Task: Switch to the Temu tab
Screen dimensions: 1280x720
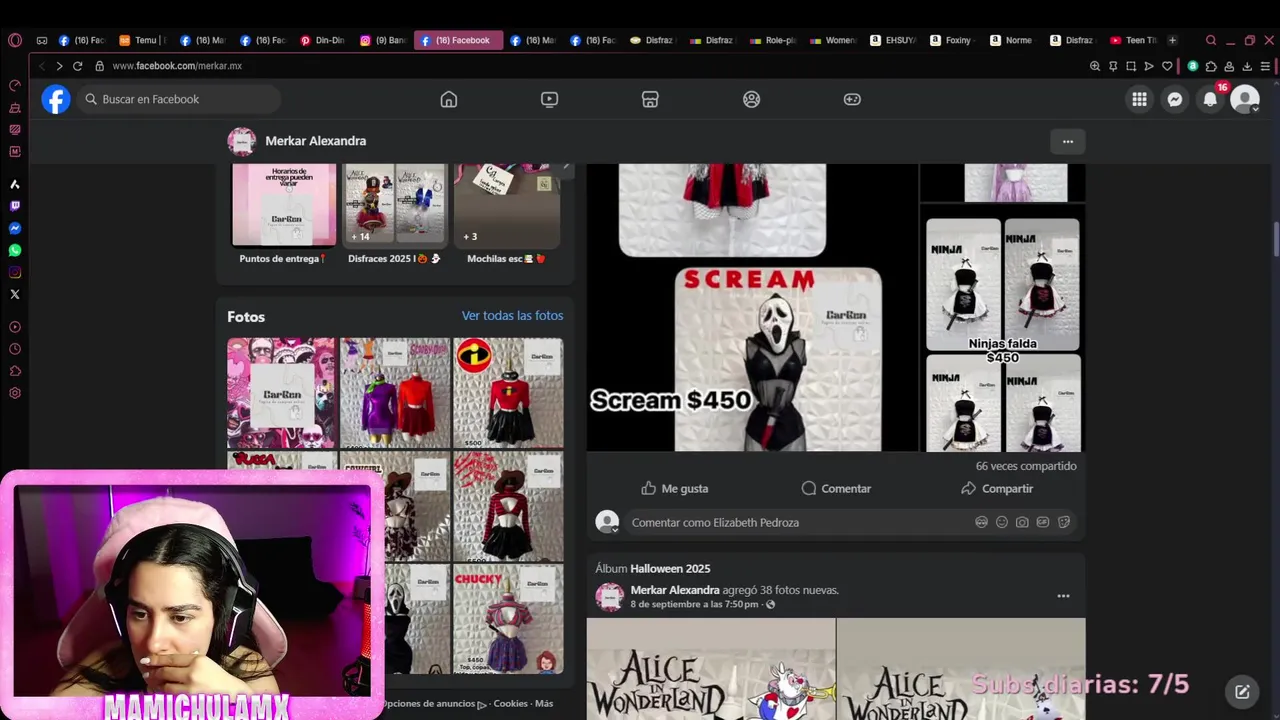Action: [x=142, y=40]
